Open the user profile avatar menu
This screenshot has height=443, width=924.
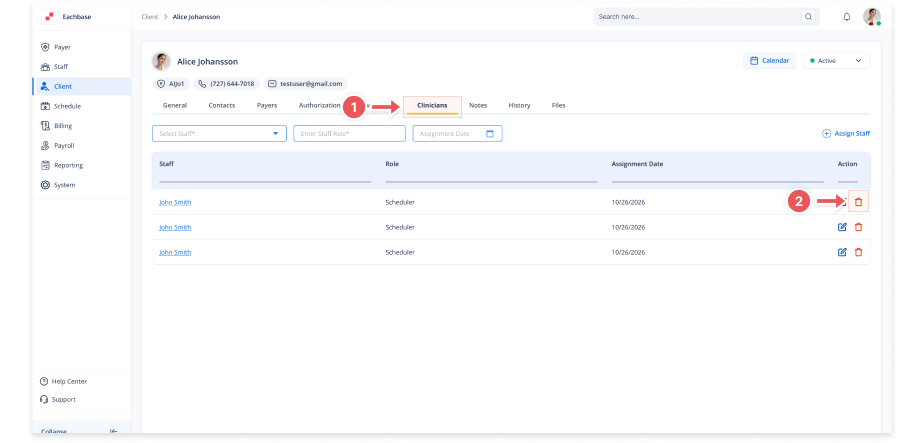click(x=872, y=16)
